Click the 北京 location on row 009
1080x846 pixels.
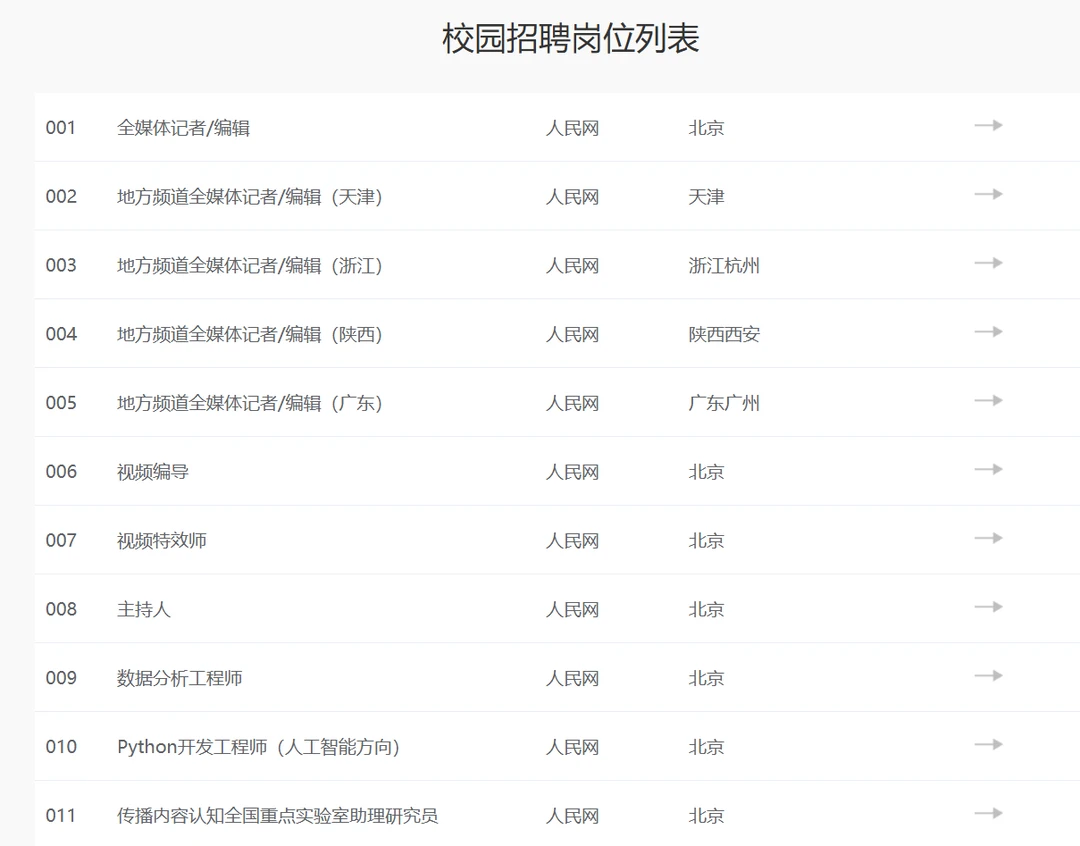(706, 678)
